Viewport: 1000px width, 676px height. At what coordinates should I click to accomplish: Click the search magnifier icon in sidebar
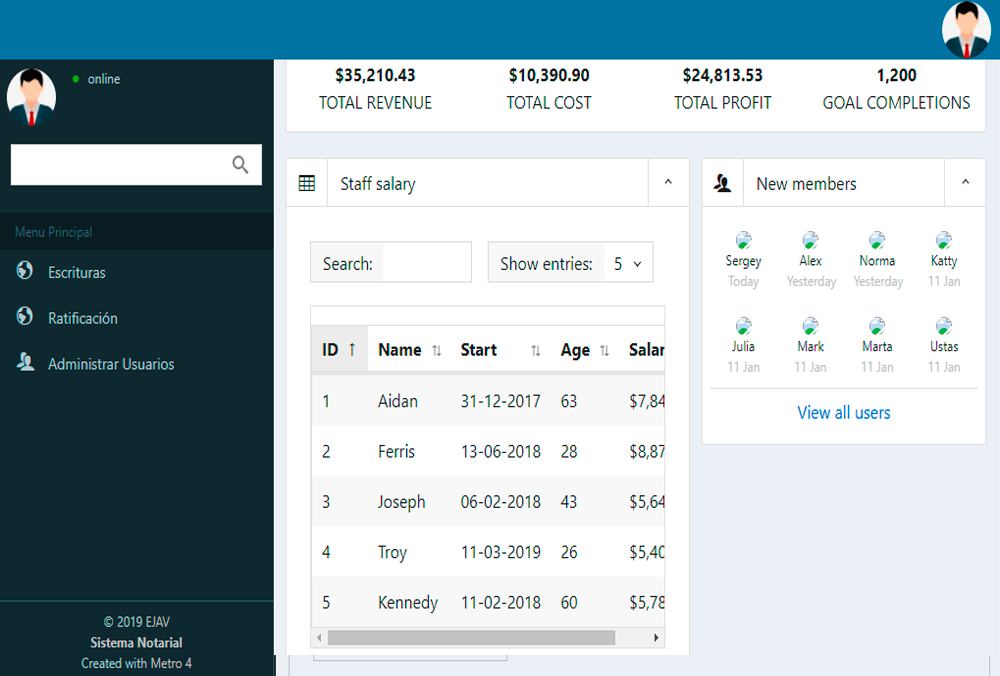(x=240, y=165)
